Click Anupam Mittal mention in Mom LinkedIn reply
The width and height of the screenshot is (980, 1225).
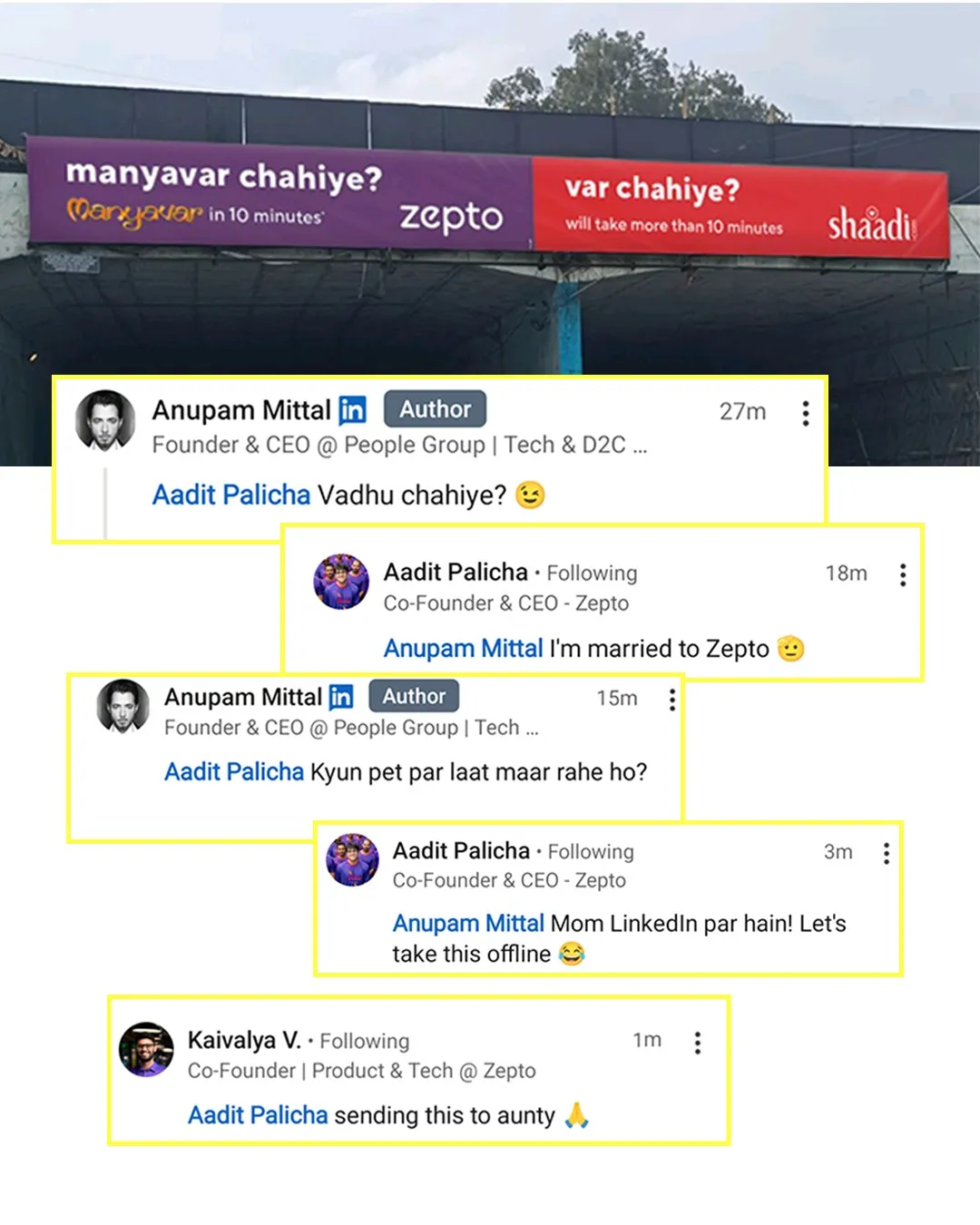tap(468, 923)
